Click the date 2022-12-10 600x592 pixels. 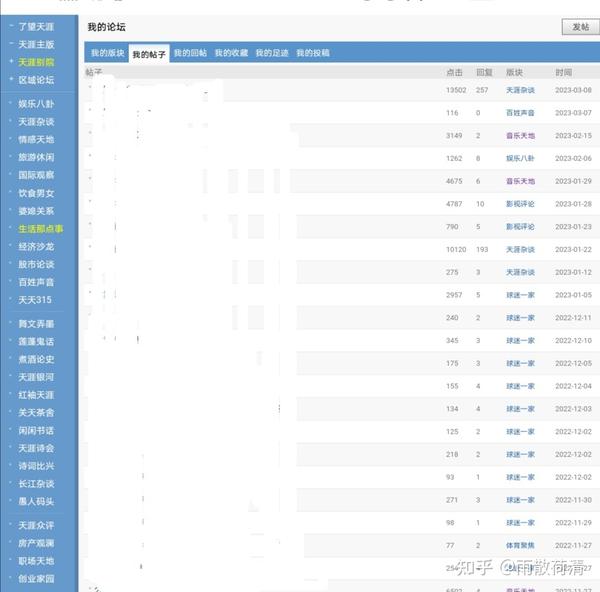point(573,341)
